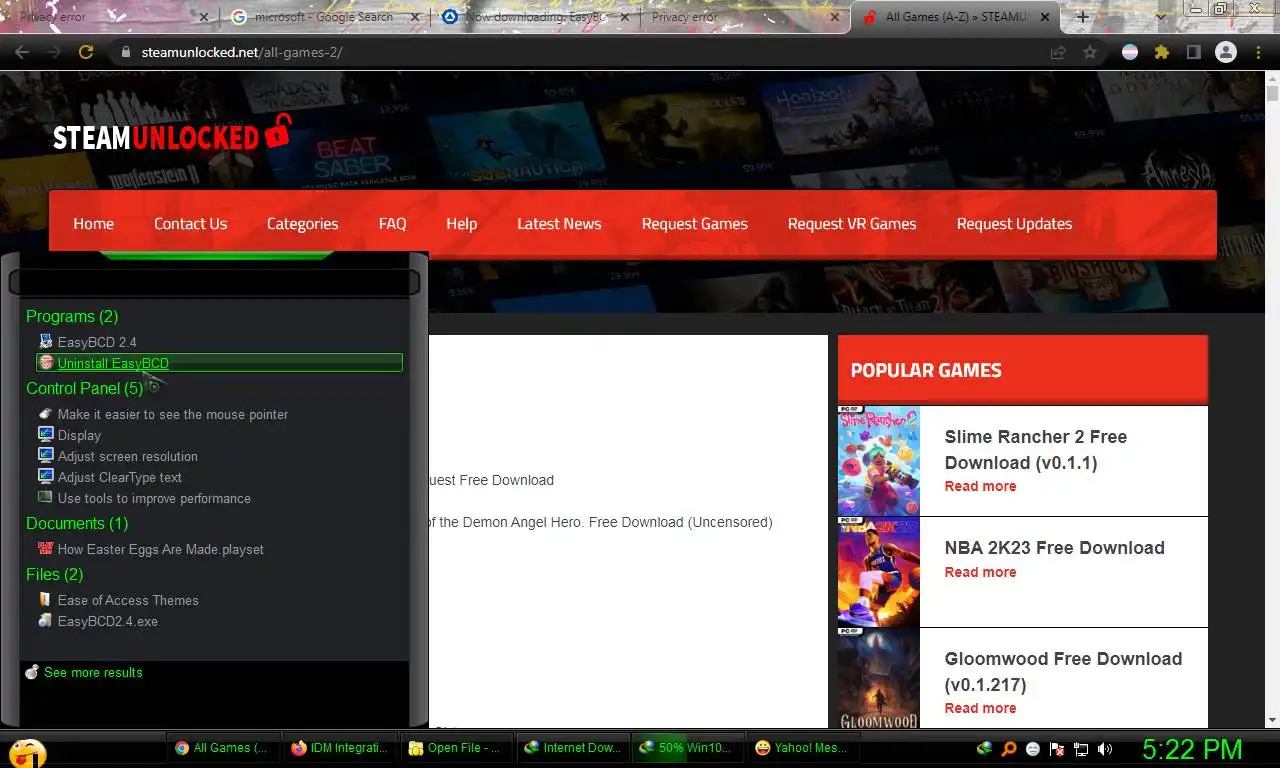Image resolution: width=1280 pixels, height=768 pixels.
Task: Switch to Open File taskbar button
Action: click(457, 747)
